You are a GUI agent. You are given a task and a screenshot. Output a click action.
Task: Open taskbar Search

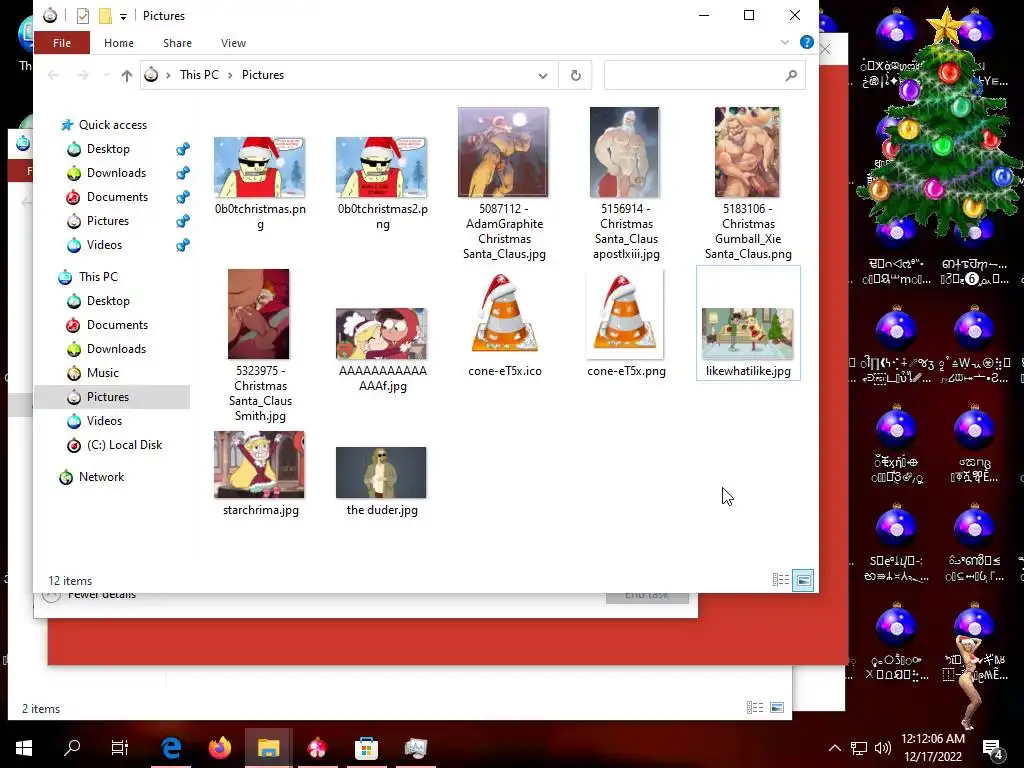click(x=72, y=748)
